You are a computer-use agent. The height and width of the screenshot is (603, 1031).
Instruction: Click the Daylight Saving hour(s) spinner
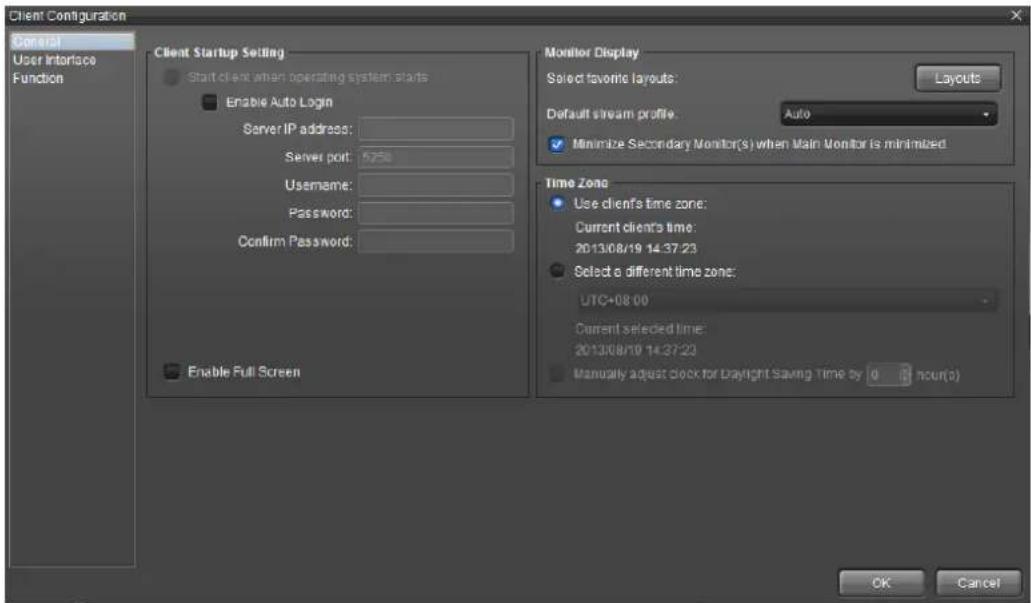tap(888, 375)
